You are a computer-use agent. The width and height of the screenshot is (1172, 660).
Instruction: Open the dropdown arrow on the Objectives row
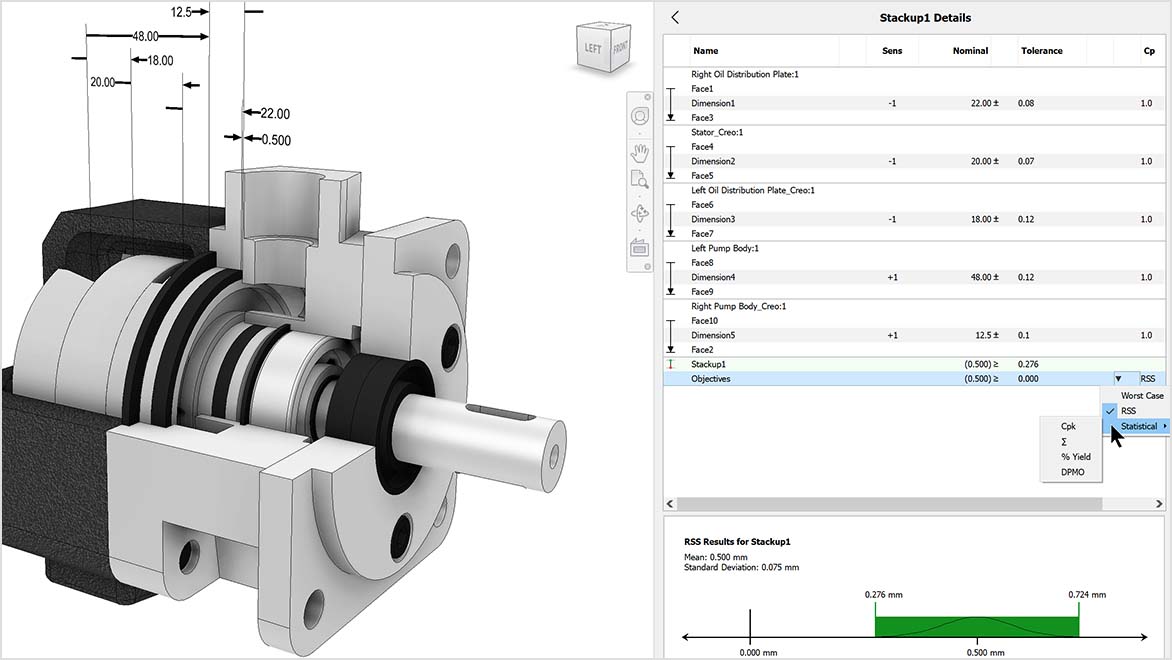click(x=1120, y=378)
